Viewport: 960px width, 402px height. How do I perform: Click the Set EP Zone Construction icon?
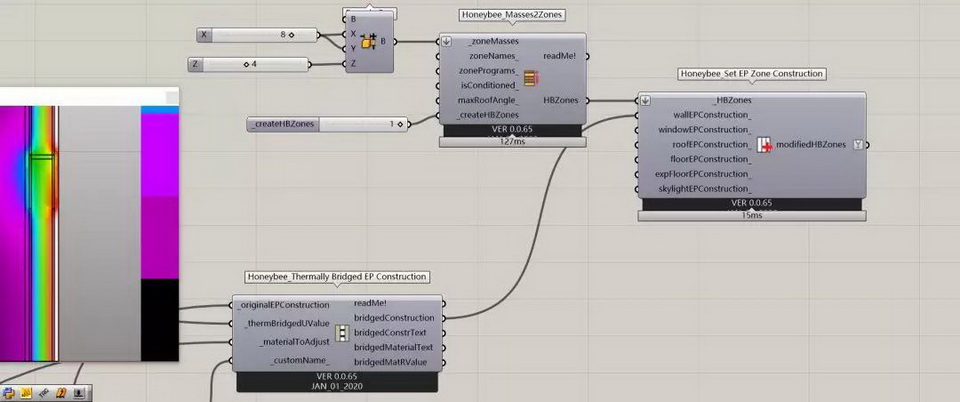[x=765, y=146]
